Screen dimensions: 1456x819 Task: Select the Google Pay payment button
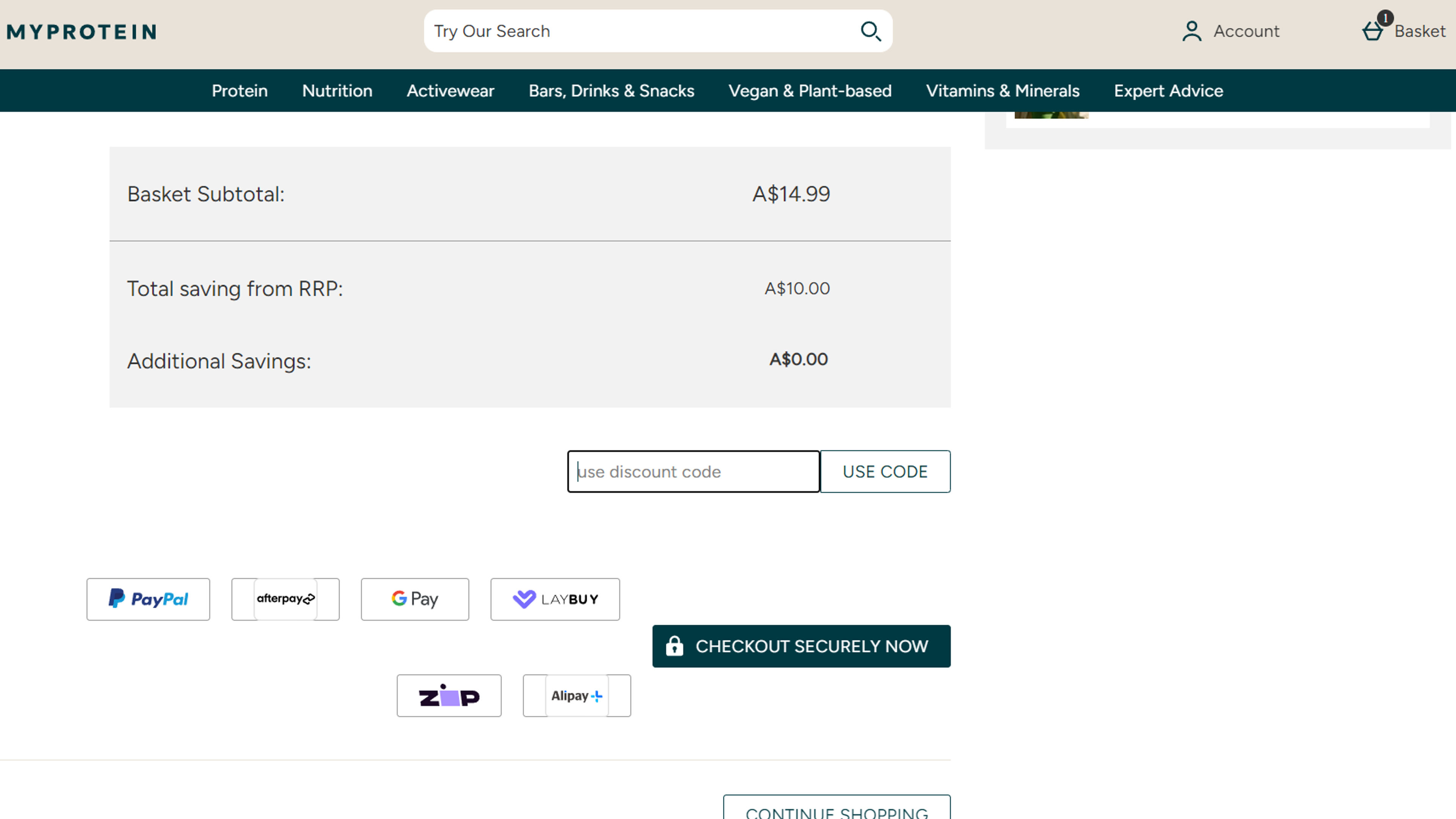[415, 599]
